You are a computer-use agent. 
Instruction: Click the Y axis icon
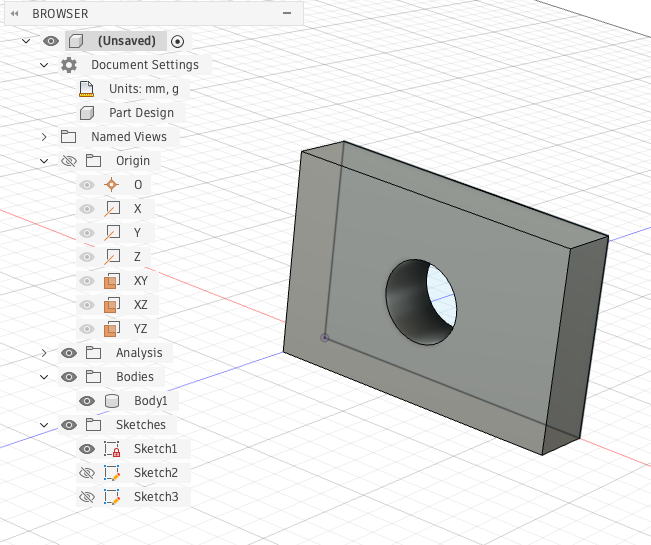112,233
